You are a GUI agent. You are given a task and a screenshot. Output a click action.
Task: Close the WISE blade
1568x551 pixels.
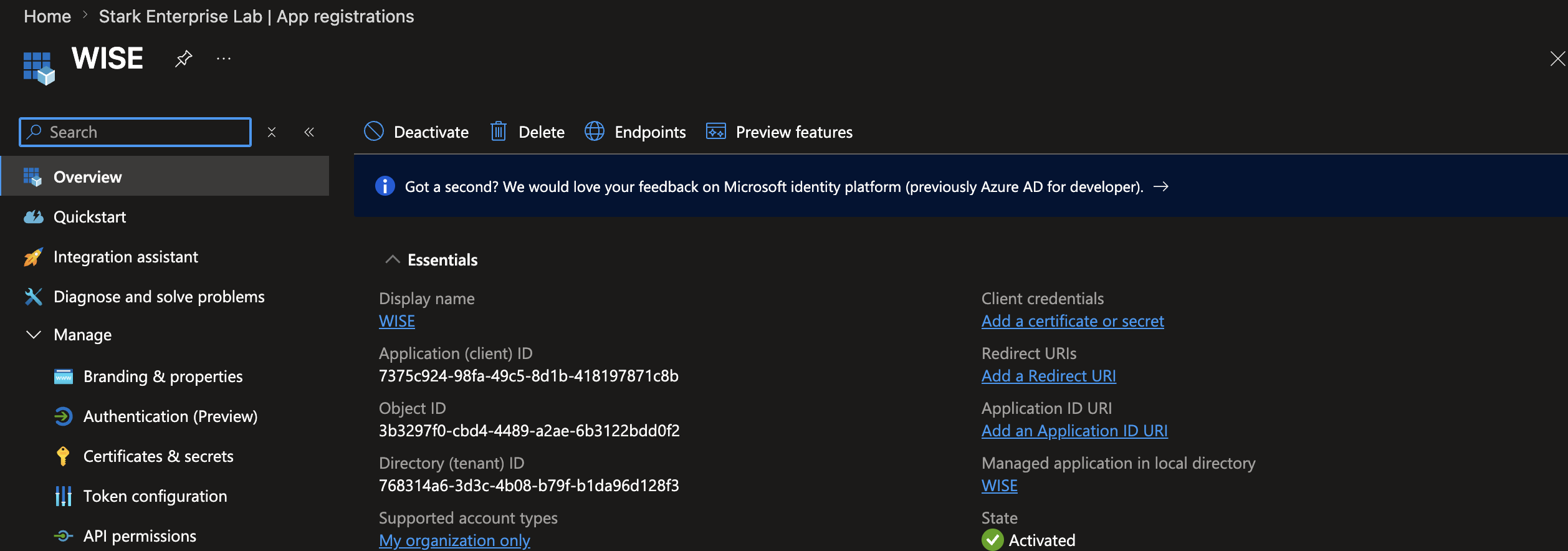[x=1557, y=59]
